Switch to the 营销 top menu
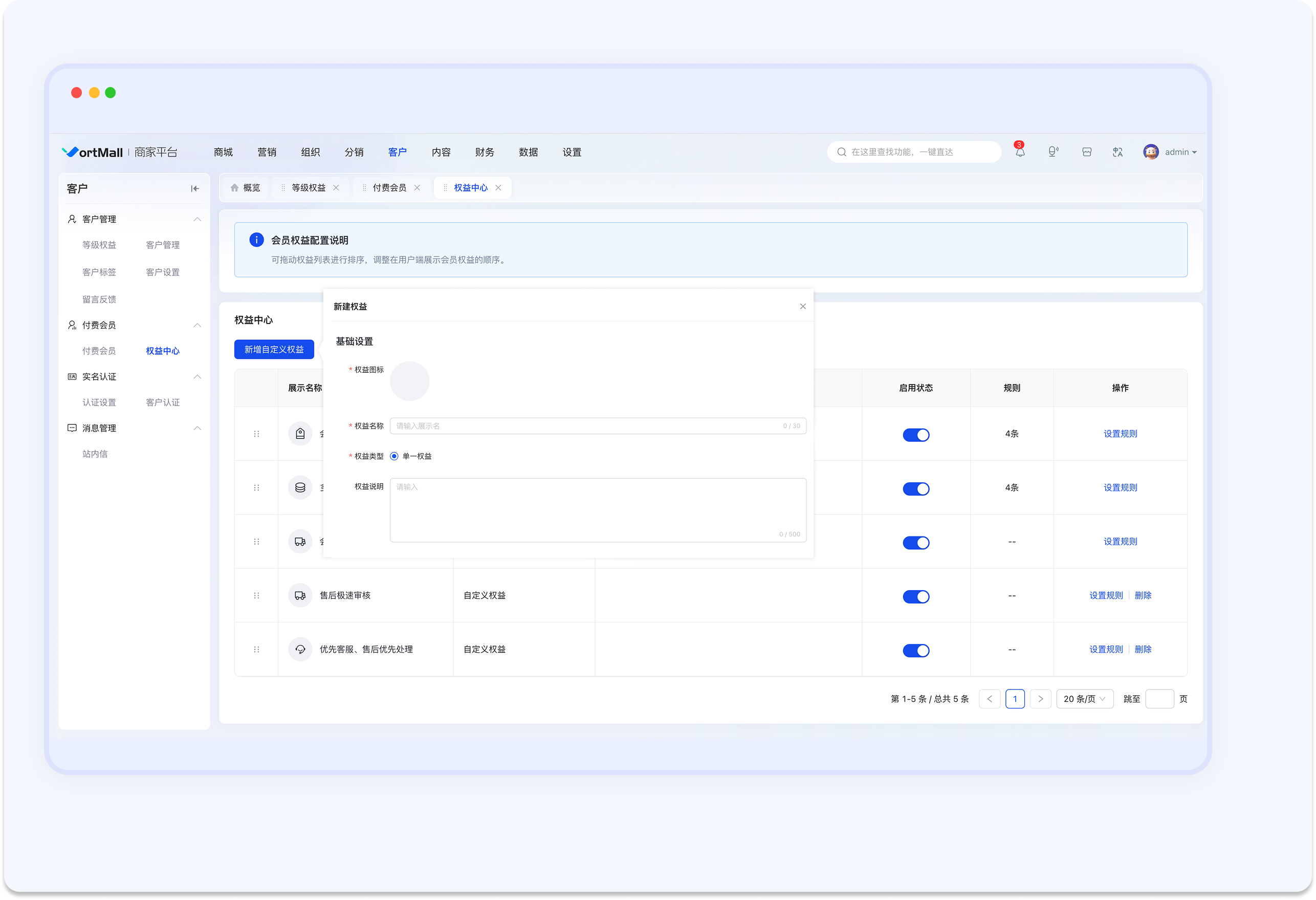The width and height of the screenshot is (1316, 900). (x=267, y=152)
